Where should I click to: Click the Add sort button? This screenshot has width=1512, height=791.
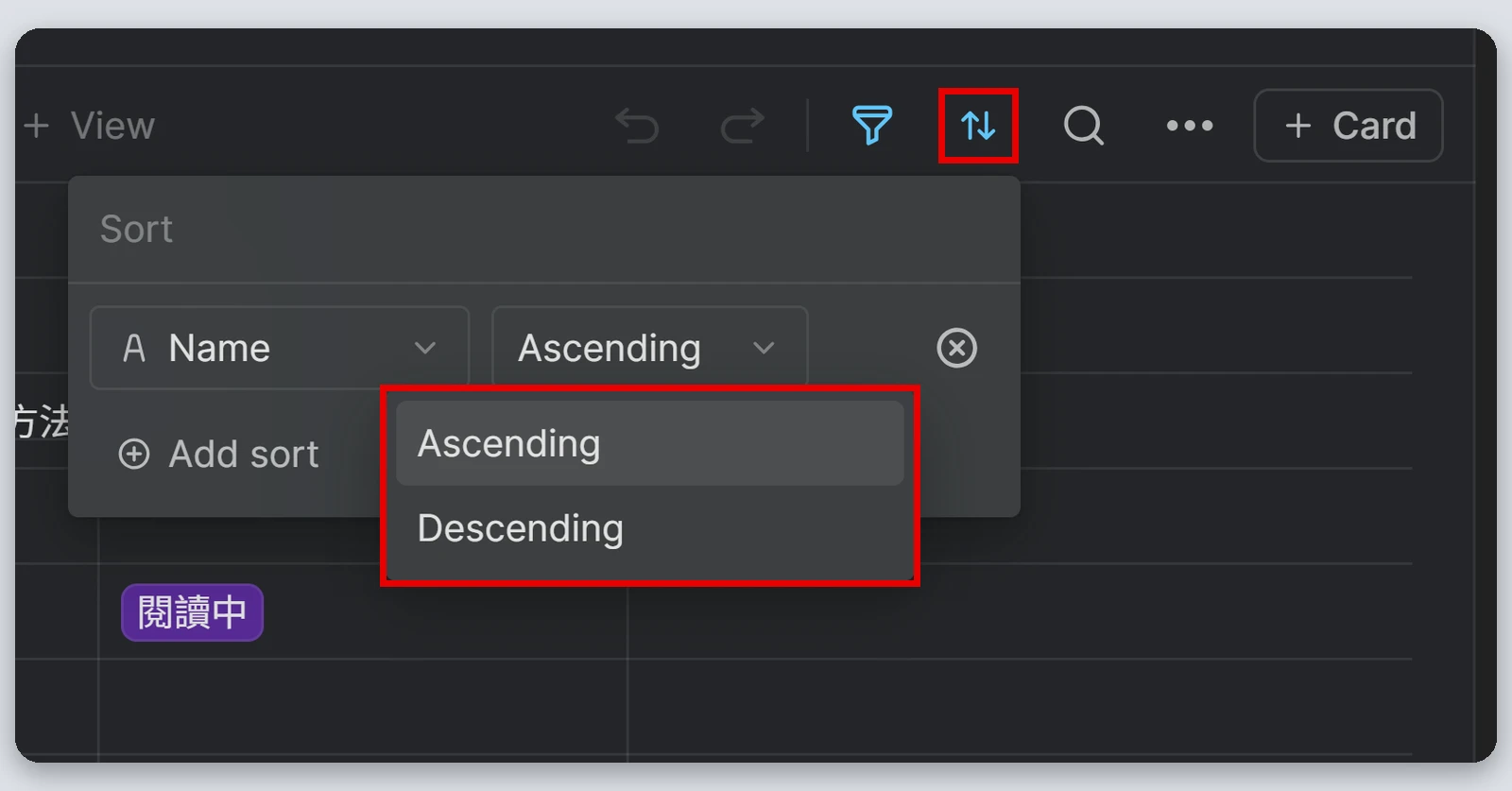[219, 455]
